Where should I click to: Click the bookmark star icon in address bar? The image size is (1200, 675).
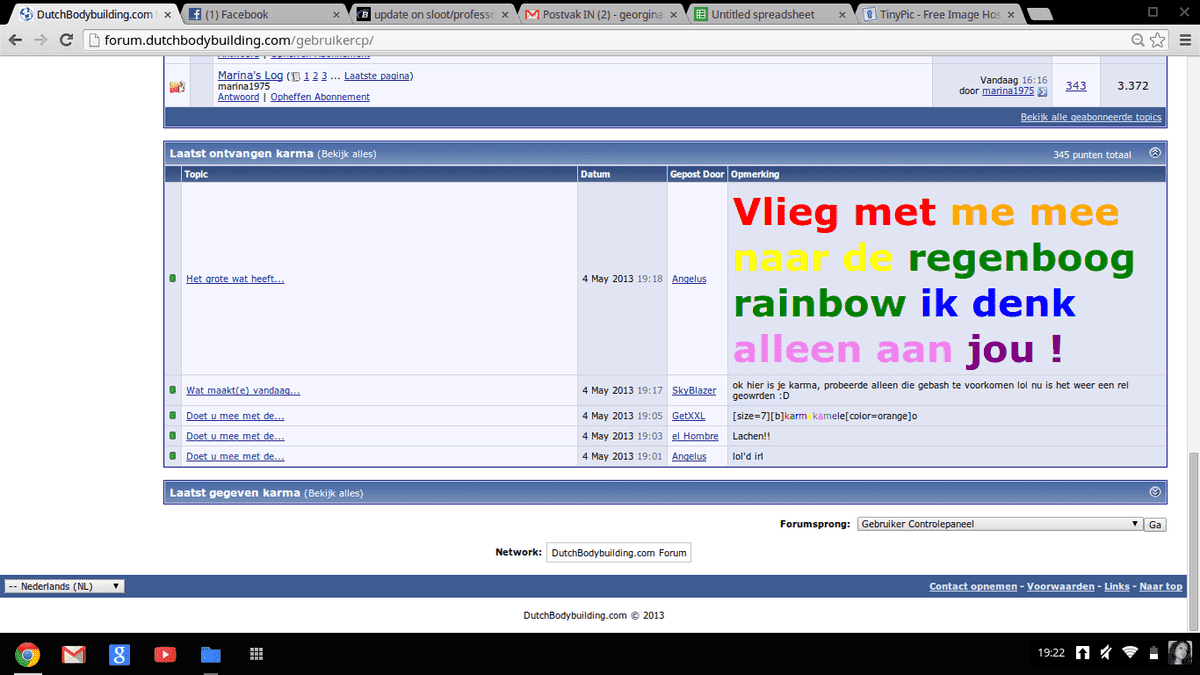[x=1158, y=40]
